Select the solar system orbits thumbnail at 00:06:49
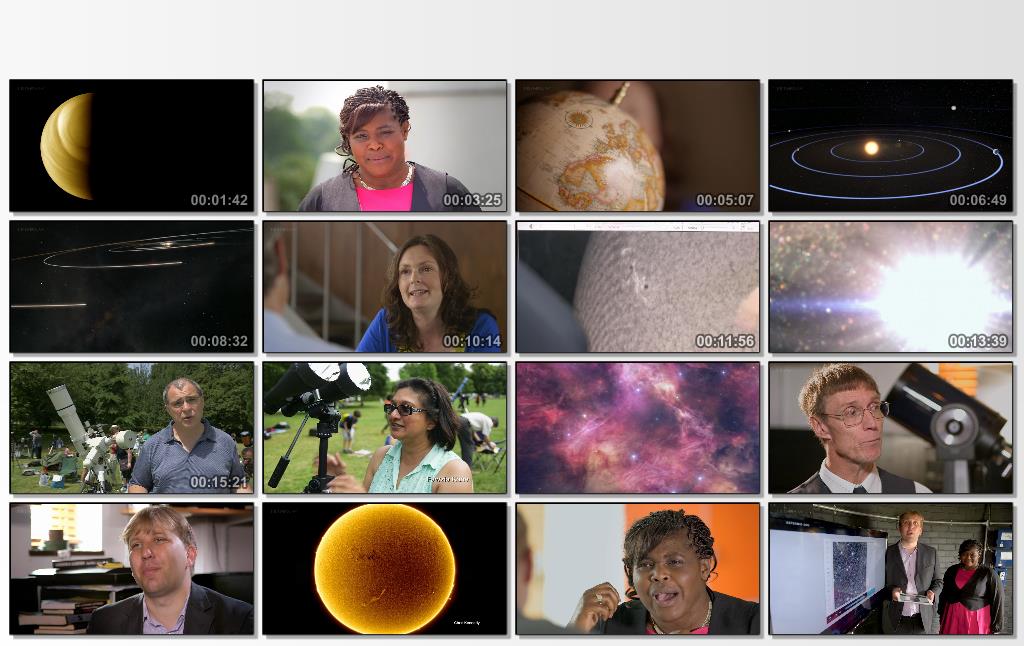1024x646 pixels. pyautogui.click(x=891, y=146)
